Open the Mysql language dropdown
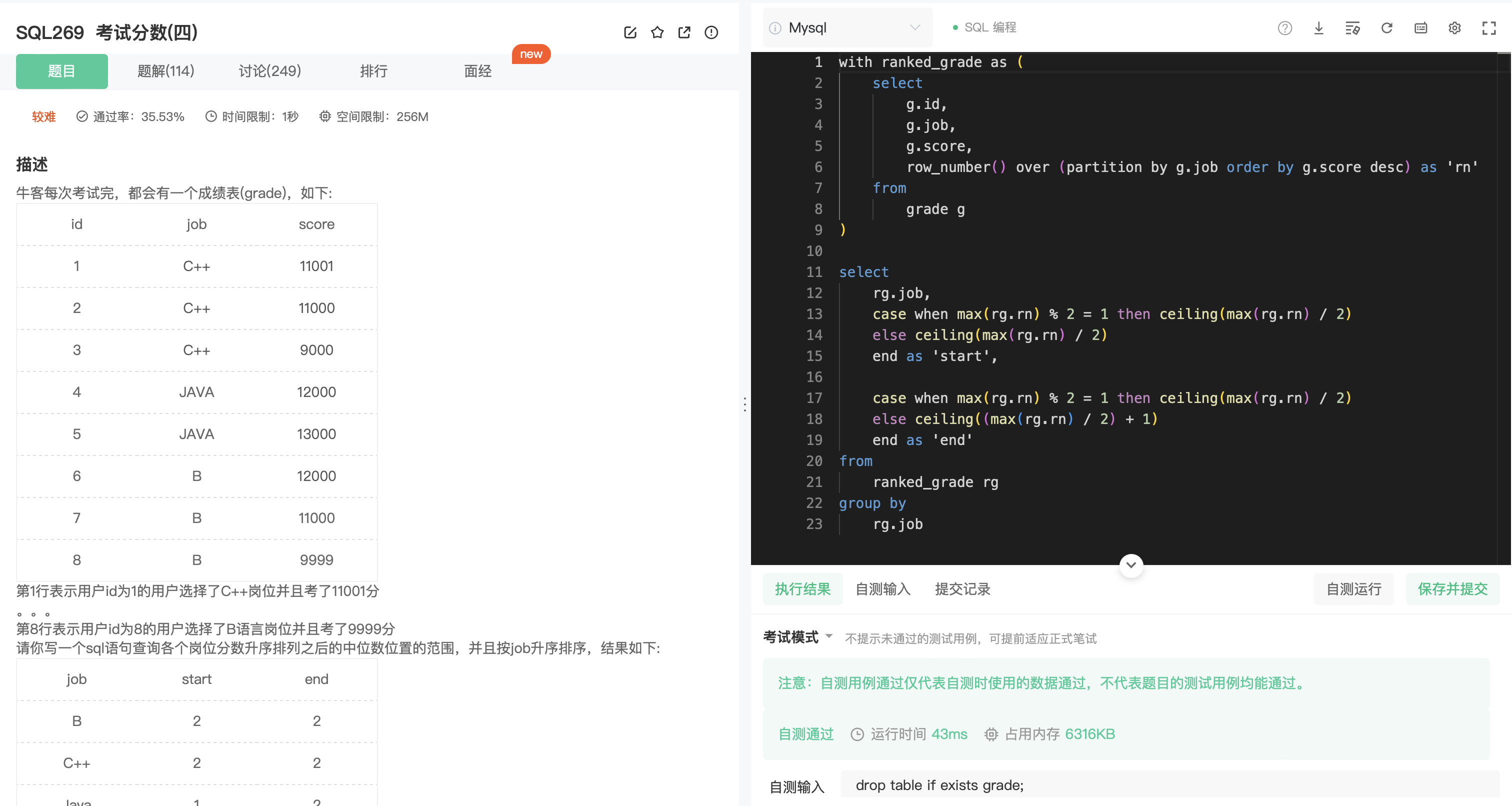 [847, 28]
